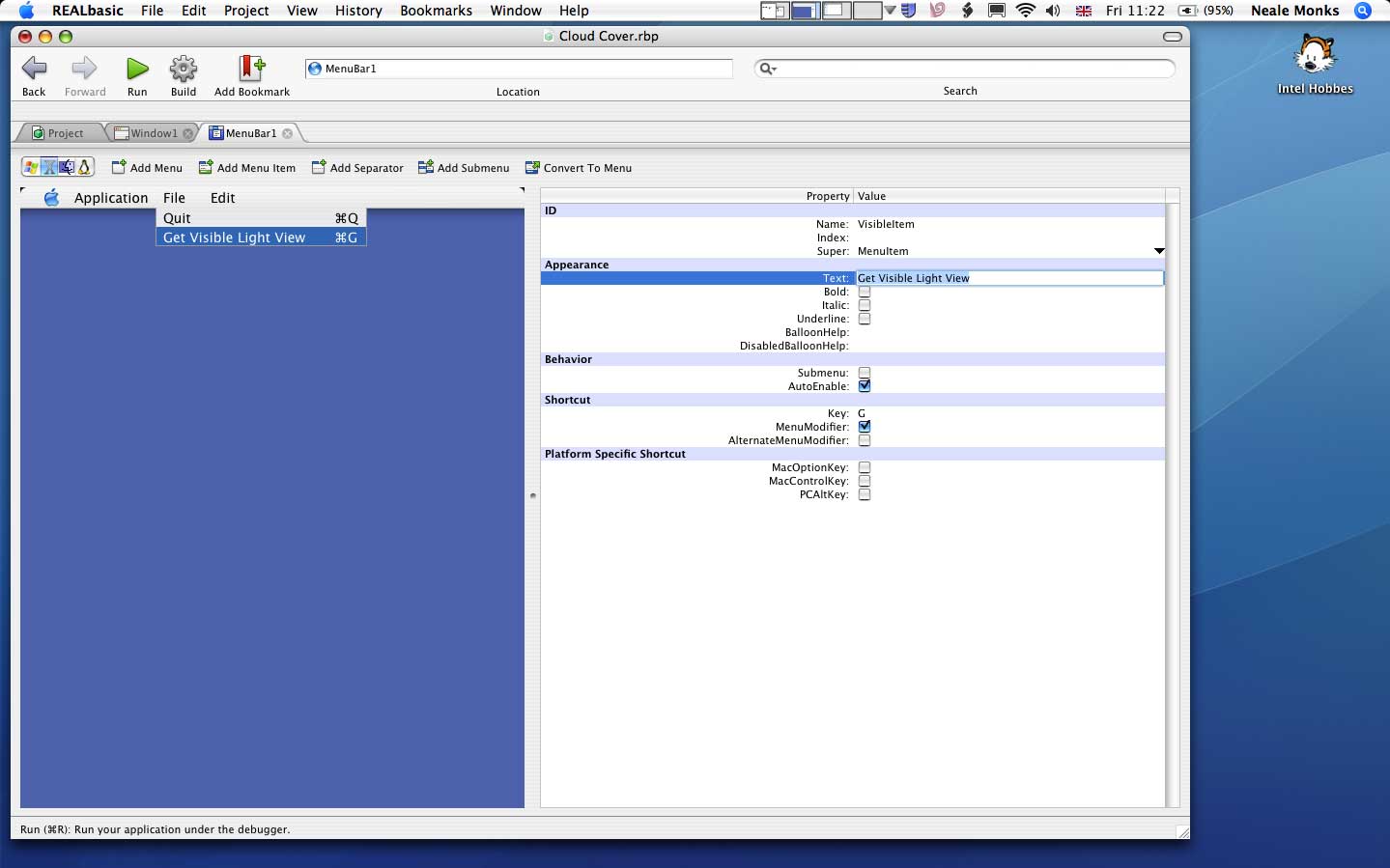The width and height of the screenshot is (1390, 868).
Task: Click the Add Menu toolbar icon
Action: 119,167
